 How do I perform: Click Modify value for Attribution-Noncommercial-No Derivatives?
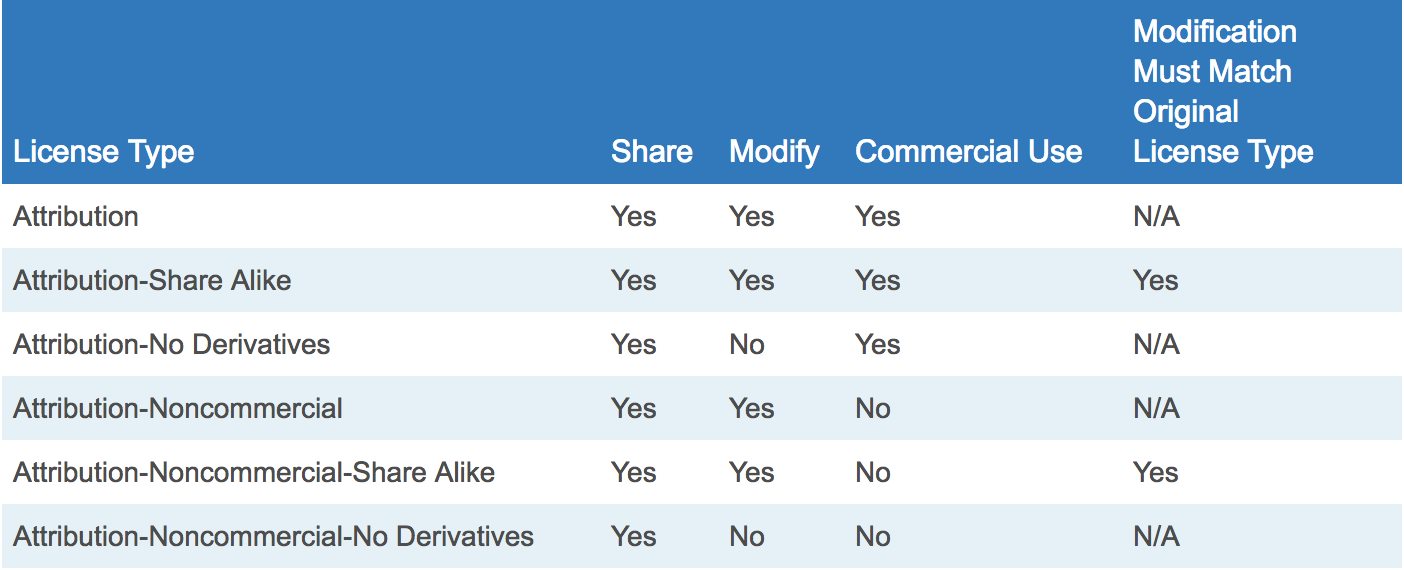[x=747, y=536]
